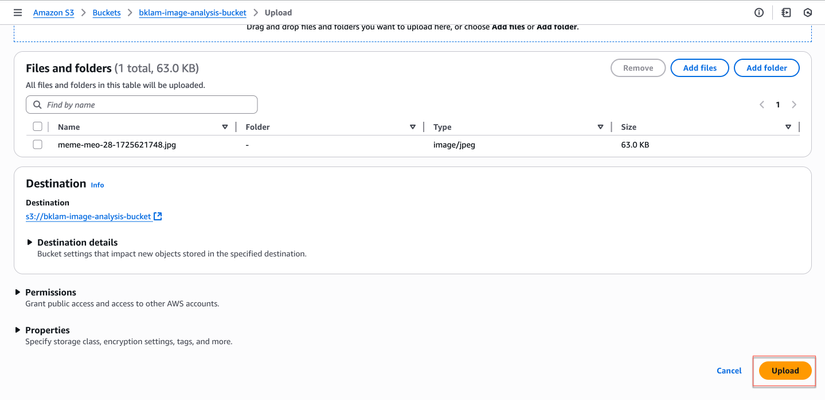The width and height of the screenshot is (825, 400).
Task: Sort files by Name column arrow
Action: point(225,127)
